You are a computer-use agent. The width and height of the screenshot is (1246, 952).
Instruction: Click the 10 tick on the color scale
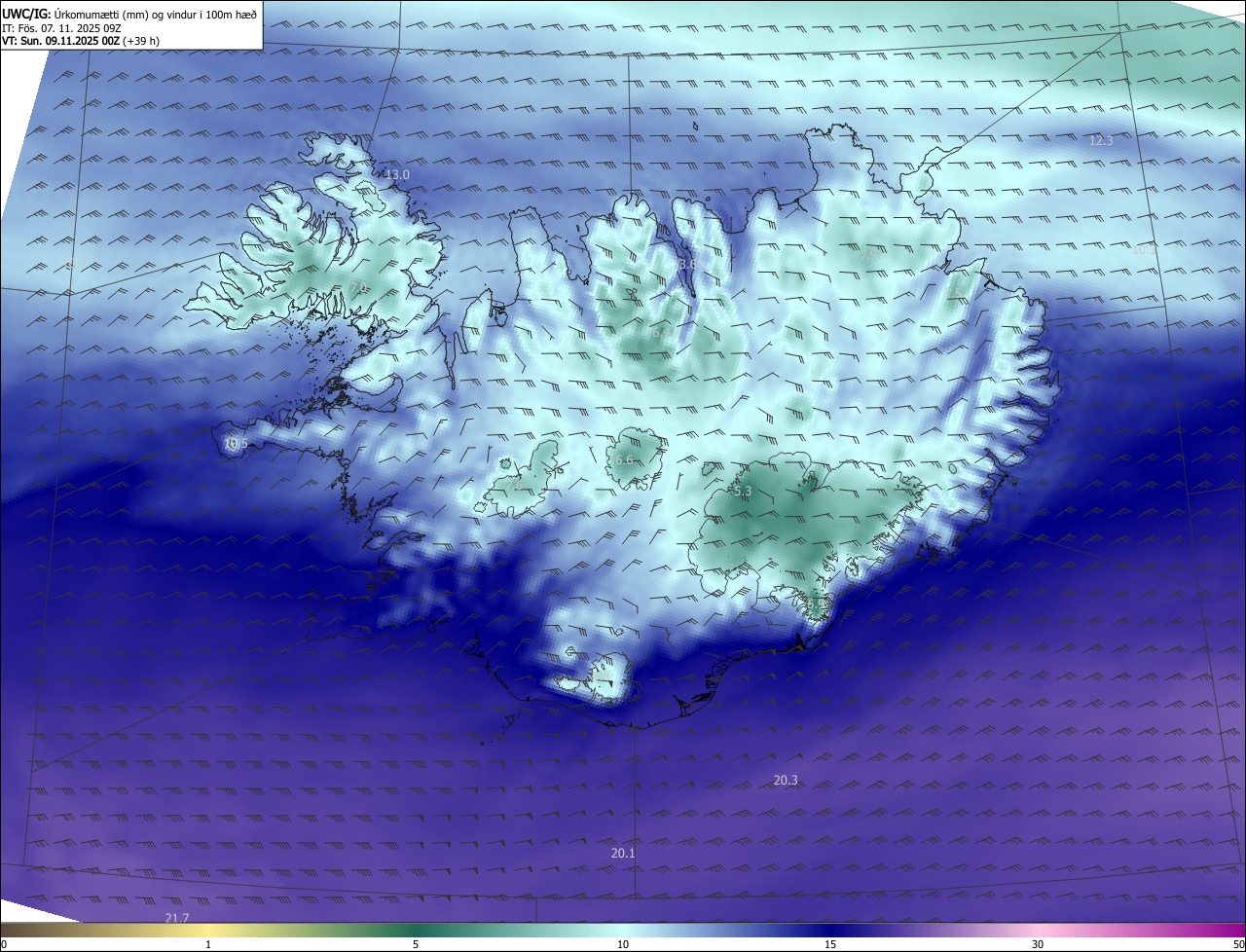click(623, 945)
